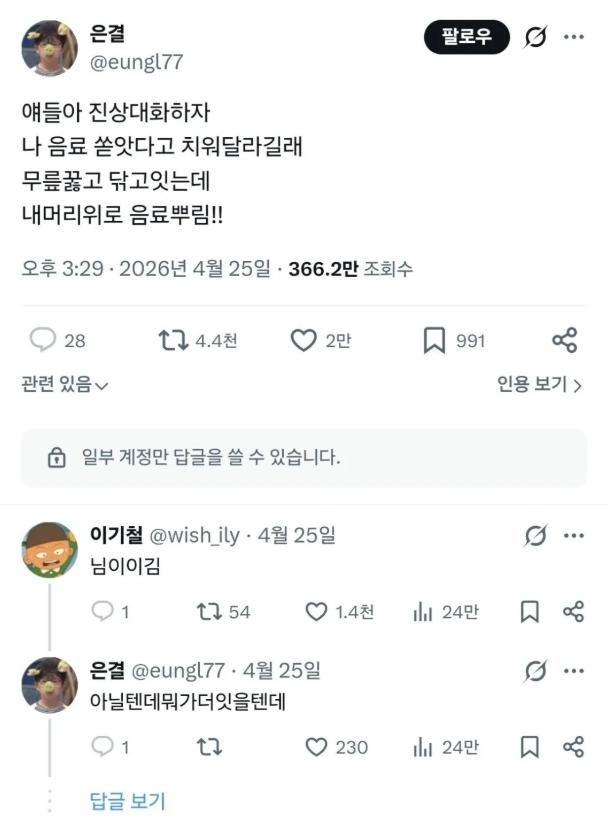Expand the 관련 있음 sort dropdown
Screen dimensions: 616x823
pos(65,384)
